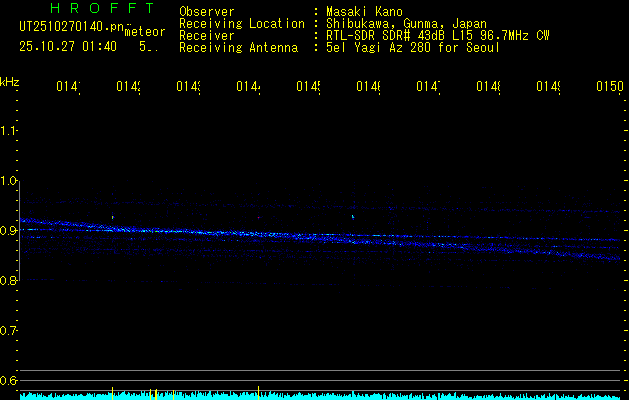629x400 pixels.
Task: Click the 'Receiving Antenna' label
Action: (x=238, y=48)
